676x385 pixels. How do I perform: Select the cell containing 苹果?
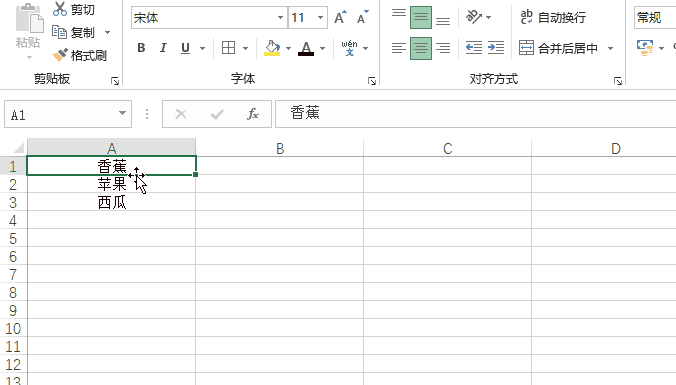click(x=112, y=184)
